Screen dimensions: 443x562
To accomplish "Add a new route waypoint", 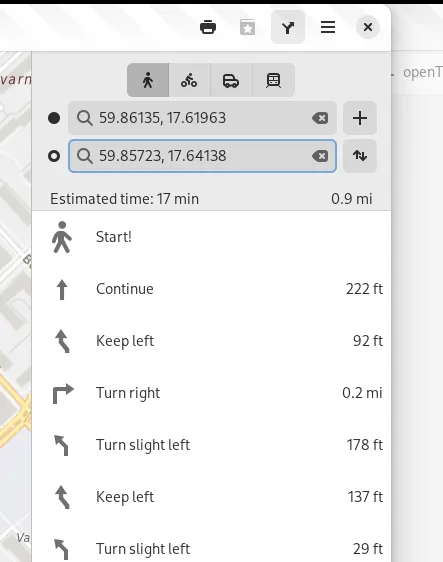I will (359, 118).
